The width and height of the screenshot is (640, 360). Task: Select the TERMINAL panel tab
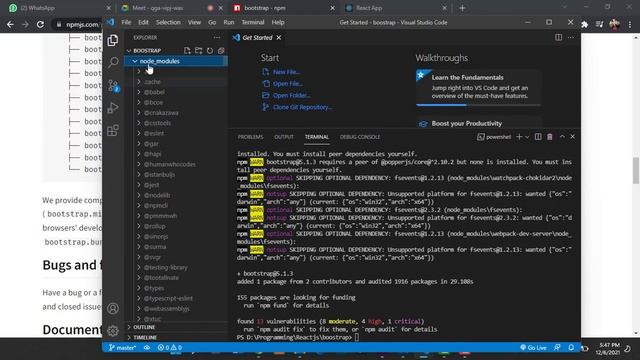point(317,137)
